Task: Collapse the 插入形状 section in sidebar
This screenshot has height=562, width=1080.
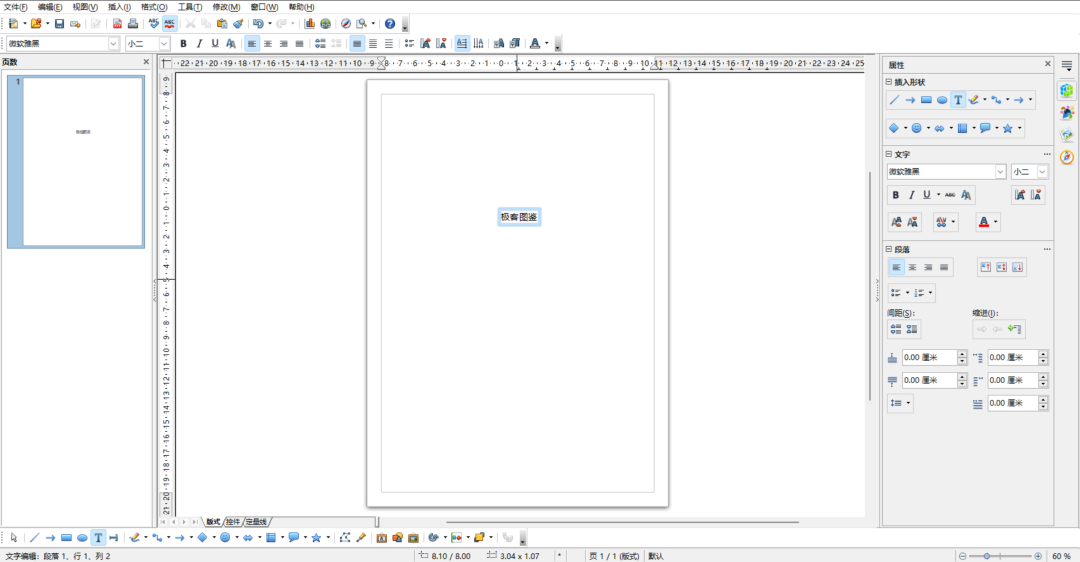Action: [889, 82]
